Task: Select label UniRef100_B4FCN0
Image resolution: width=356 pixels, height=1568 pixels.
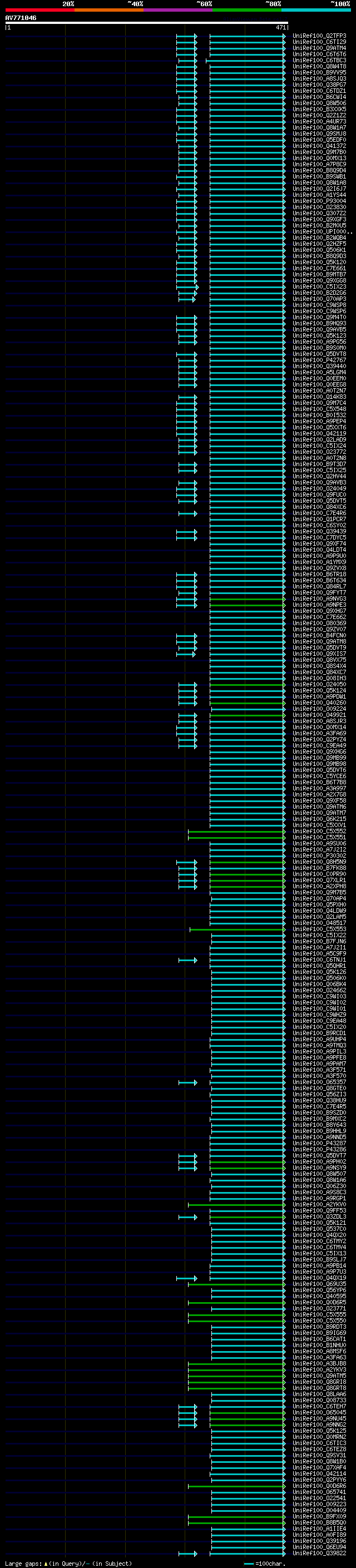Action: [319, 635]
